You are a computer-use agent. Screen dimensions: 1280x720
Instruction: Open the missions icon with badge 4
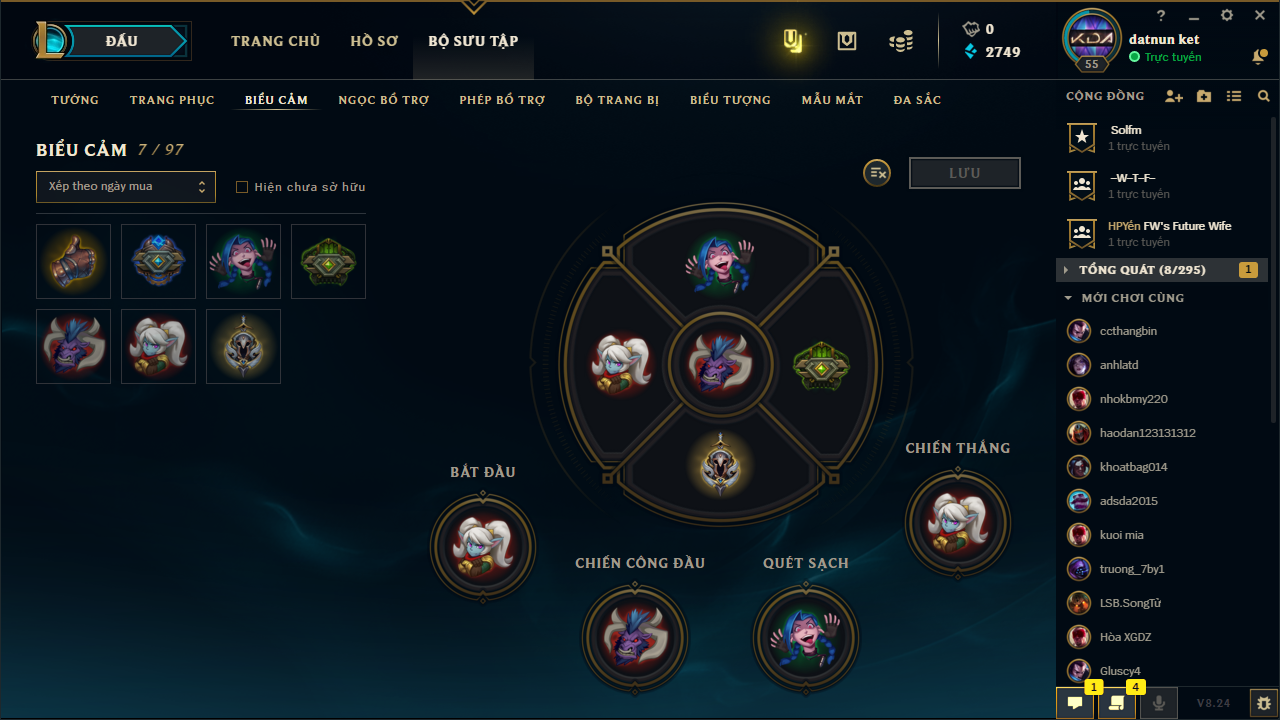1117,703
